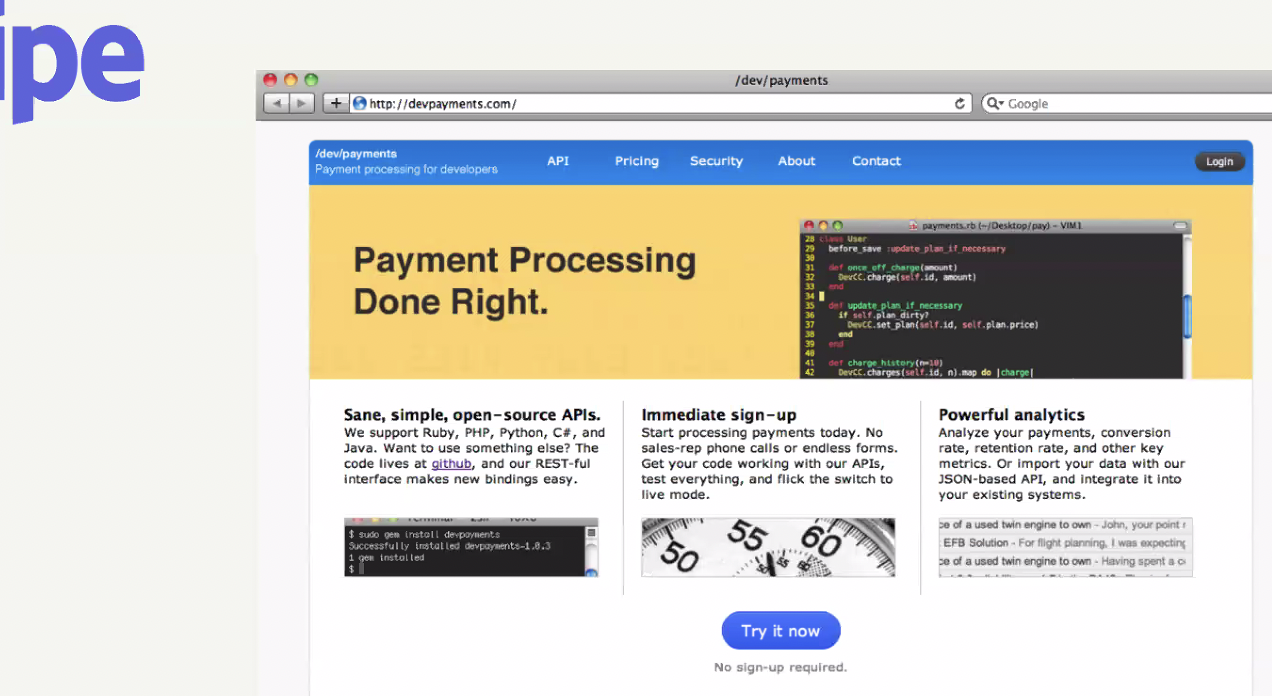Click the reload icon in address bar
The width and height of the screenshot is (1272, 696).
tap(960, 104)
